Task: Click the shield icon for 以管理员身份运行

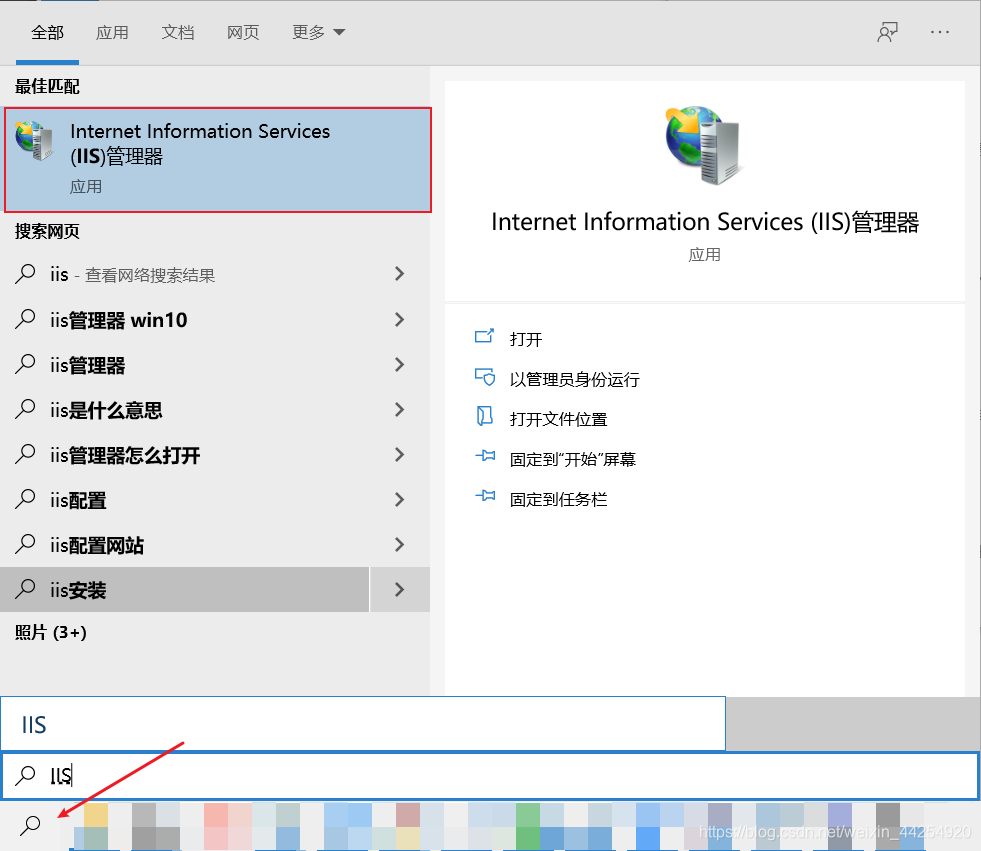Action: (485, 377)
